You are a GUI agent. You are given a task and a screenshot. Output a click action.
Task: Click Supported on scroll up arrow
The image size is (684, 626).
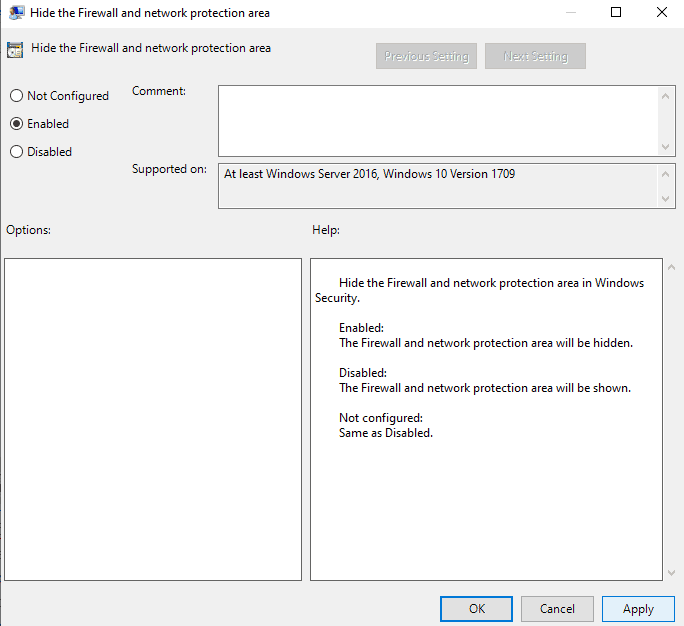pyautogui.click(x=665, y=174)
